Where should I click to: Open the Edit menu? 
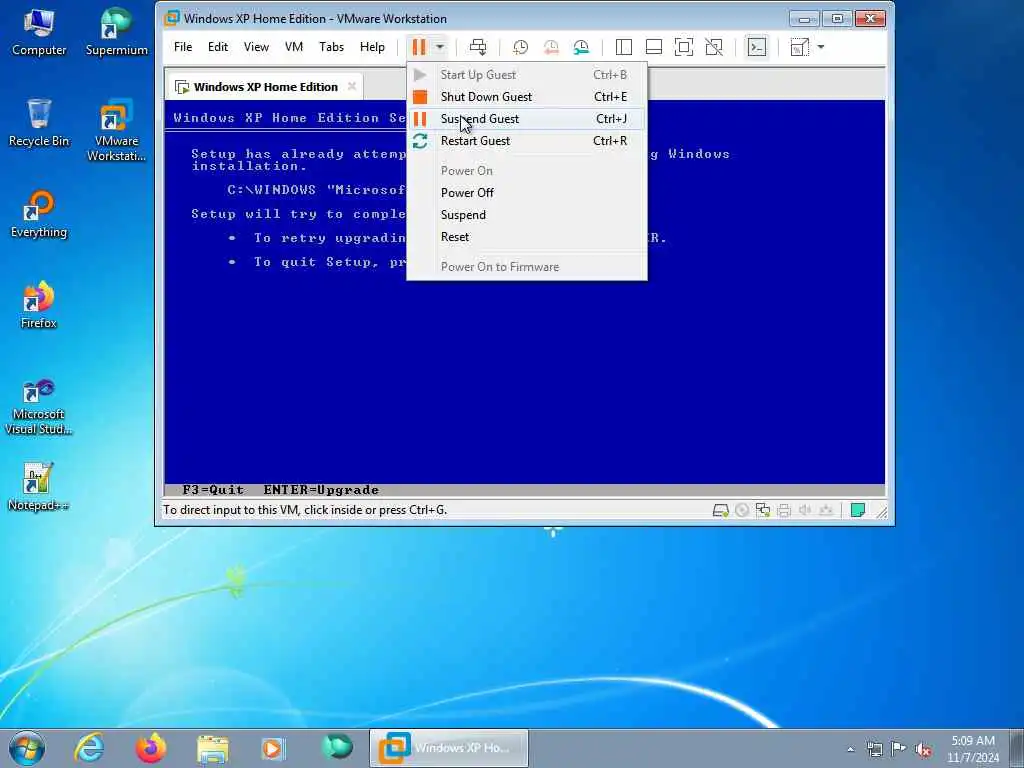(218, 47)
